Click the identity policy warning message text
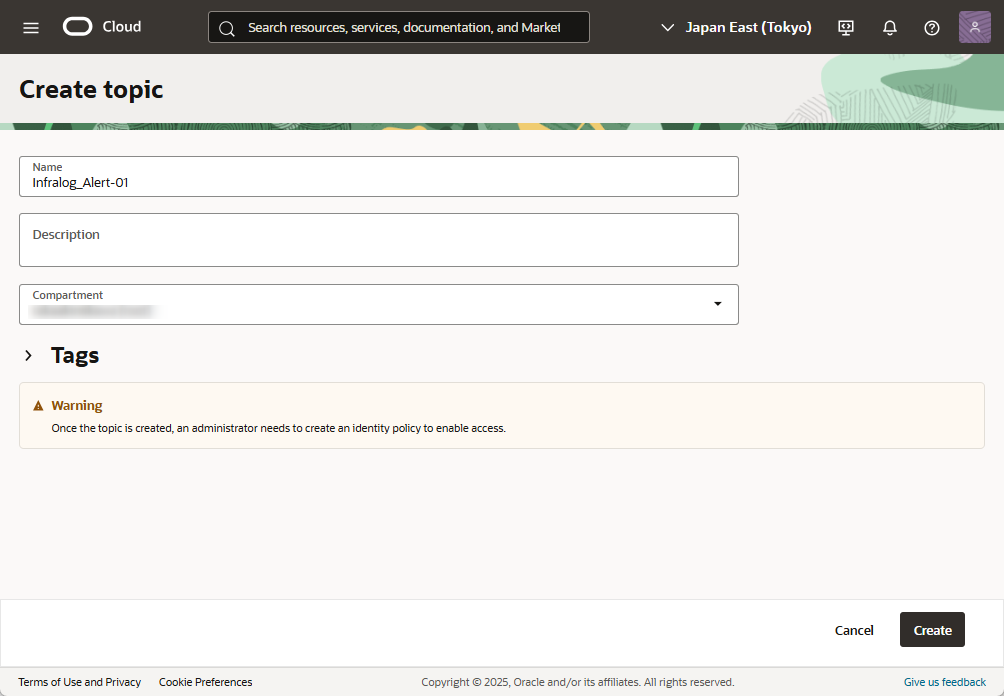 (x=279, y=428)
